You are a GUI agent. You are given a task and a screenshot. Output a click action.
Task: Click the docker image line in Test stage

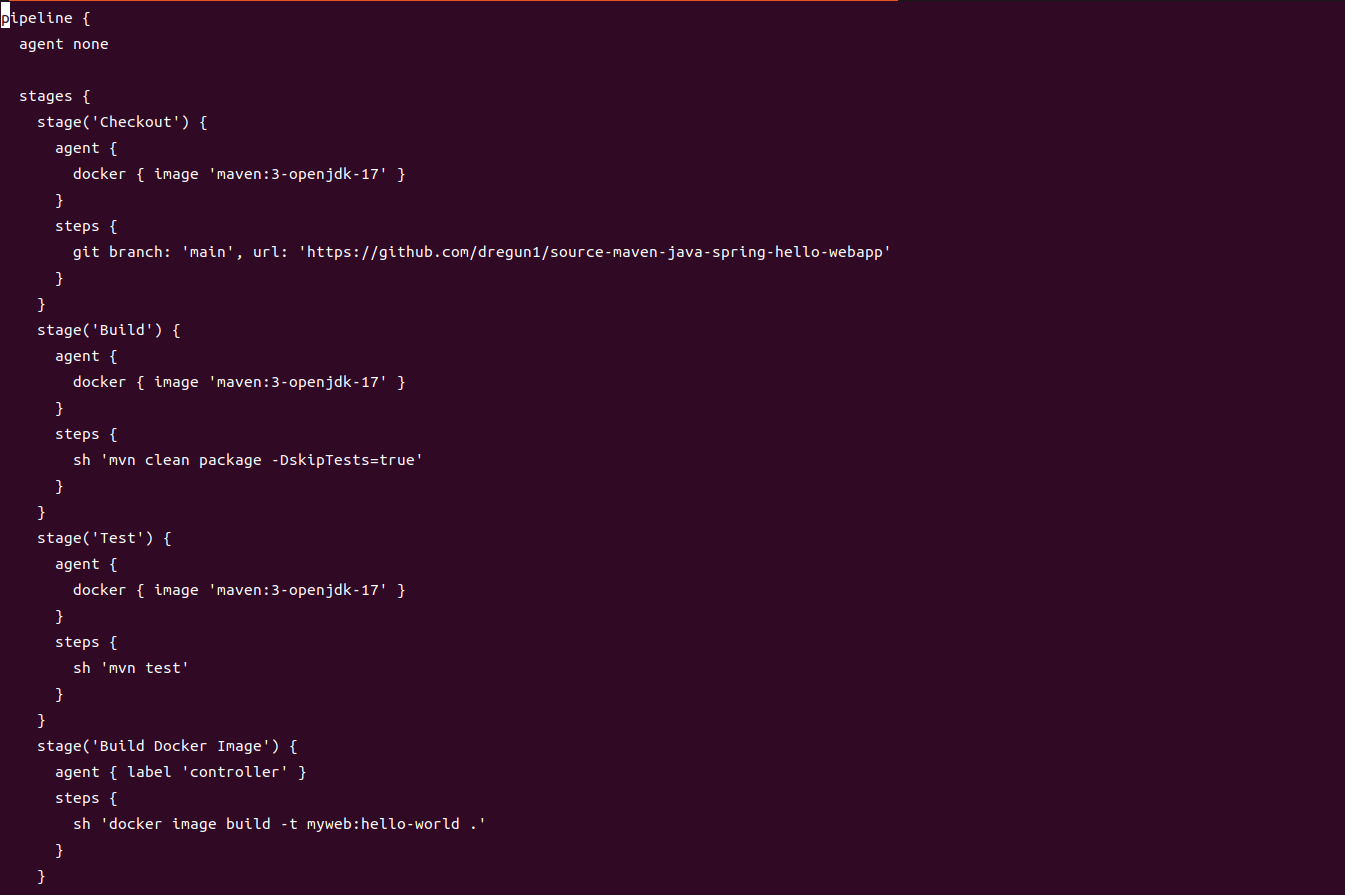click(239, 590)
